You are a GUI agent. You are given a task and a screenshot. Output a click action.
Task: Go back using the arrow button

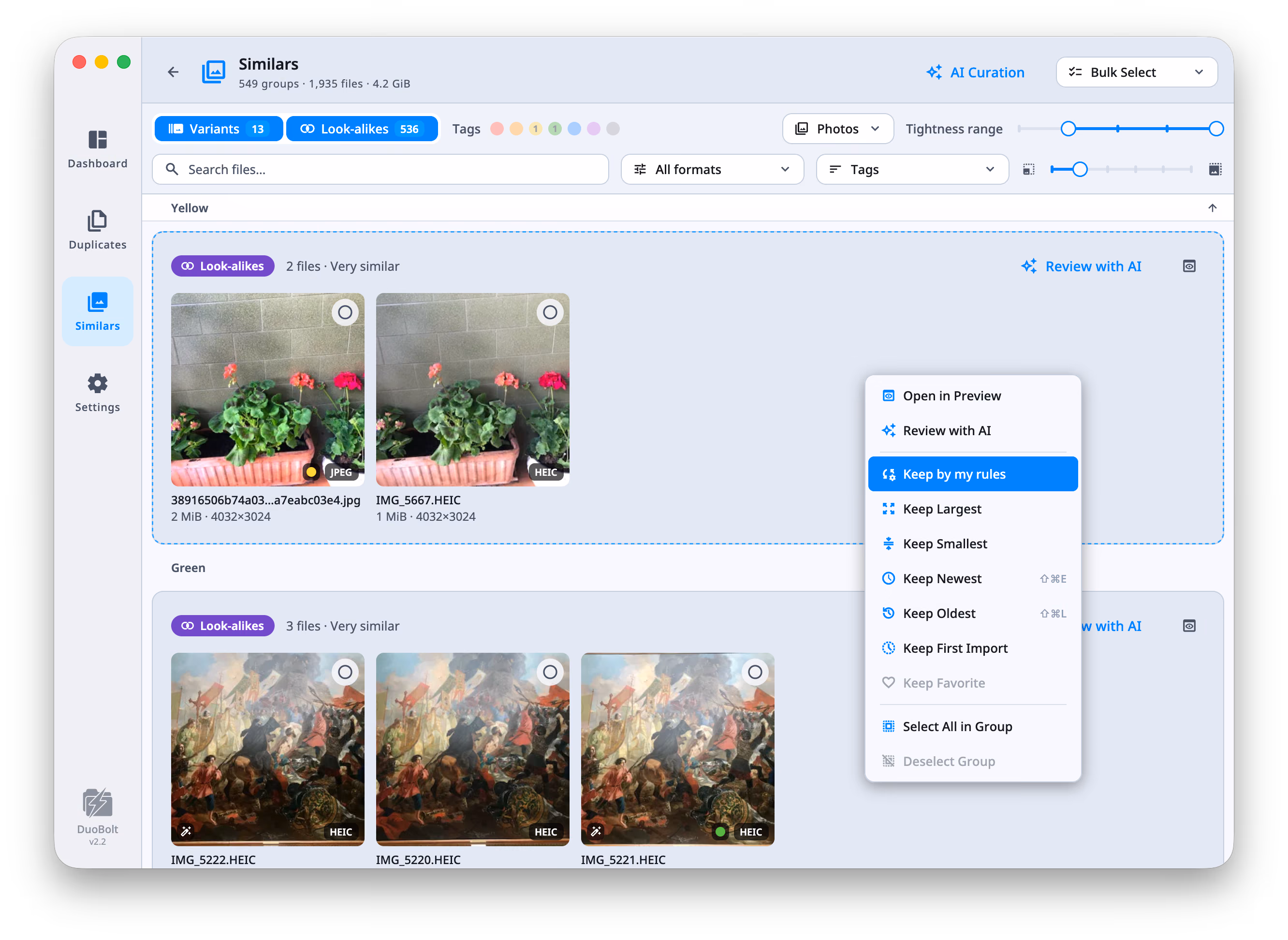point(173,72)
